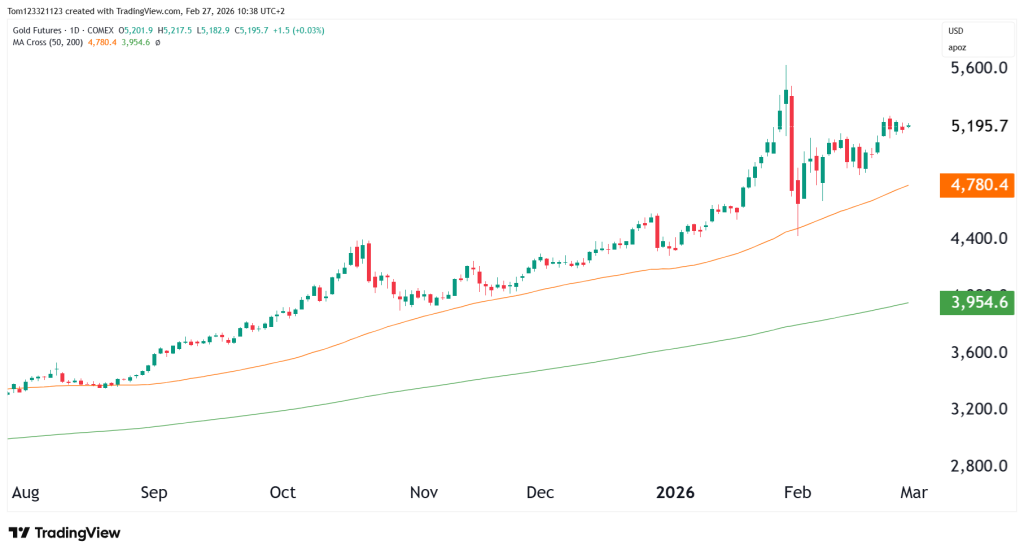Click the Feb label on time axis
The image size is (1024, 554).
click(x=796, y=493)
